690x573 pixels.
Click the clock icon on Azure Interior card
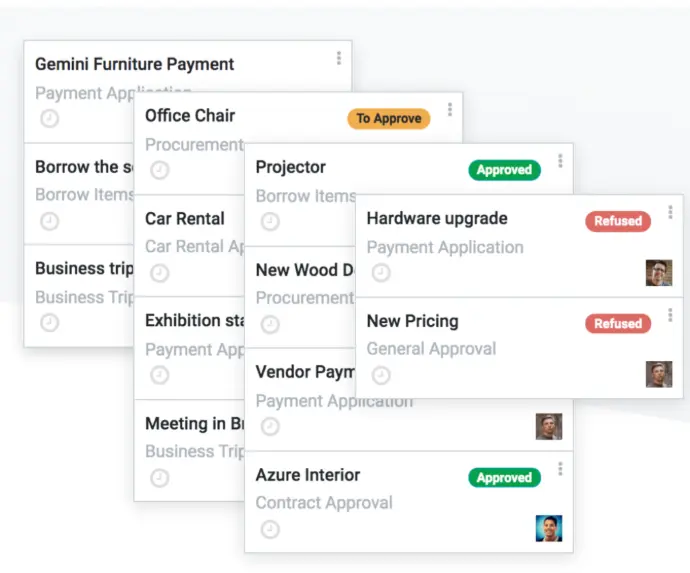click(x=270, y=529)
